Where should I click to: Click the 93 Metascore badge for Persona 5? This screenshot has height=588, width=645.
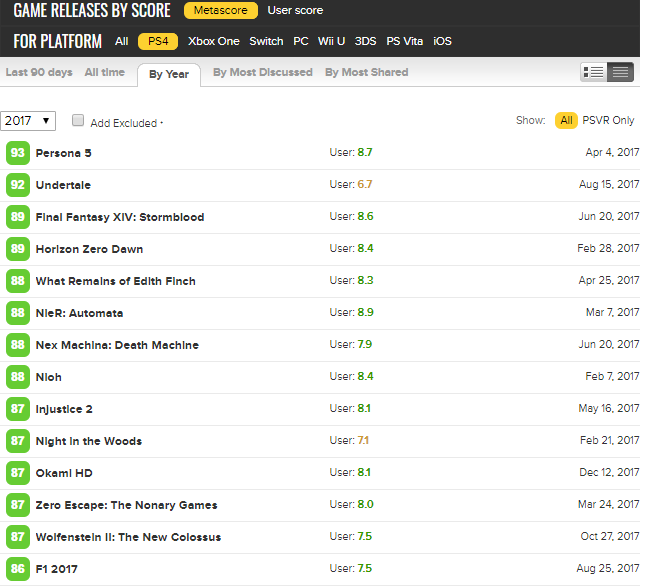pos(18,153)
